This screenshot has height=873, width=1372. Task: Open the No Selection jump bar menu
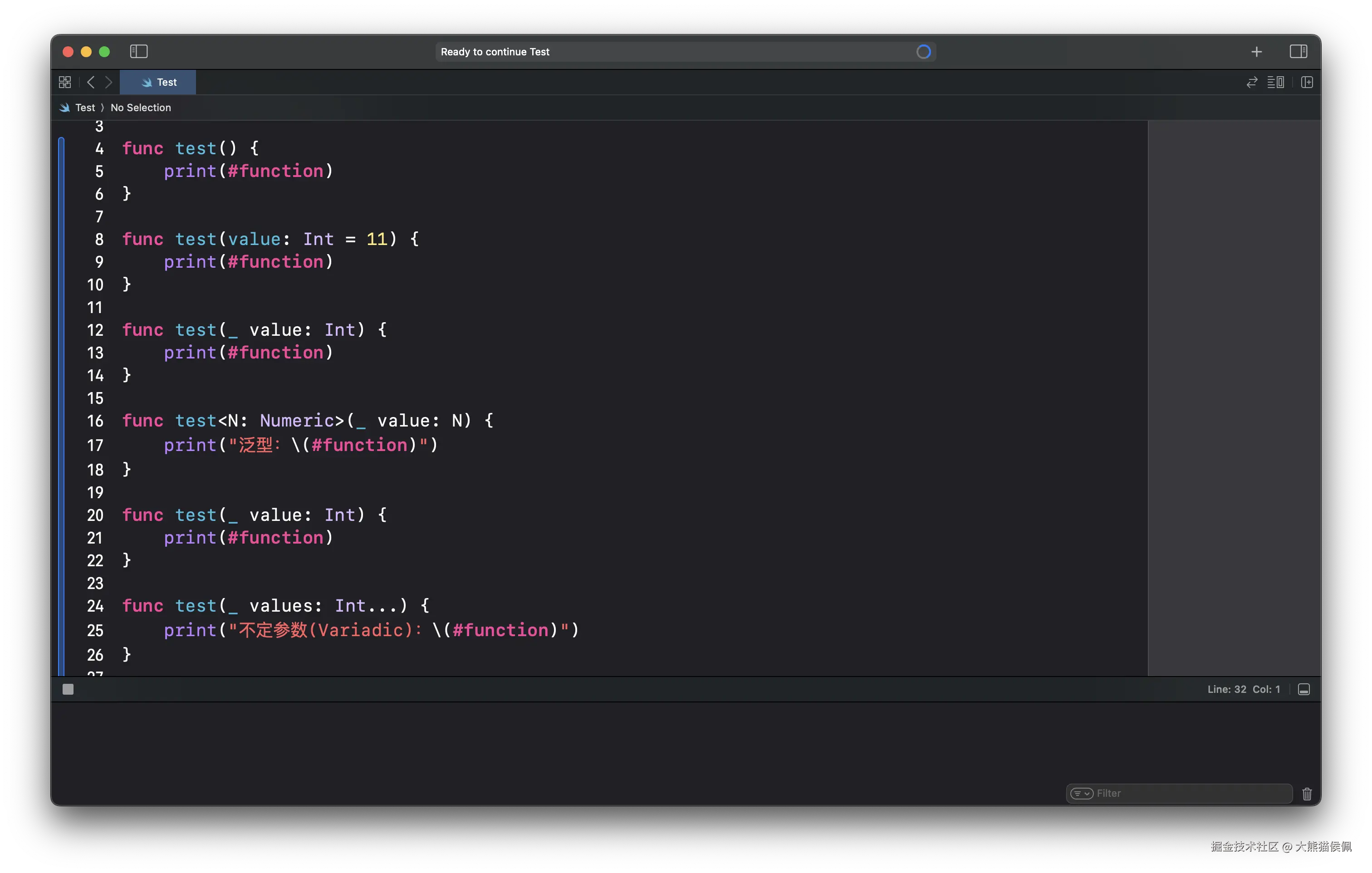[x=140, y=108]
